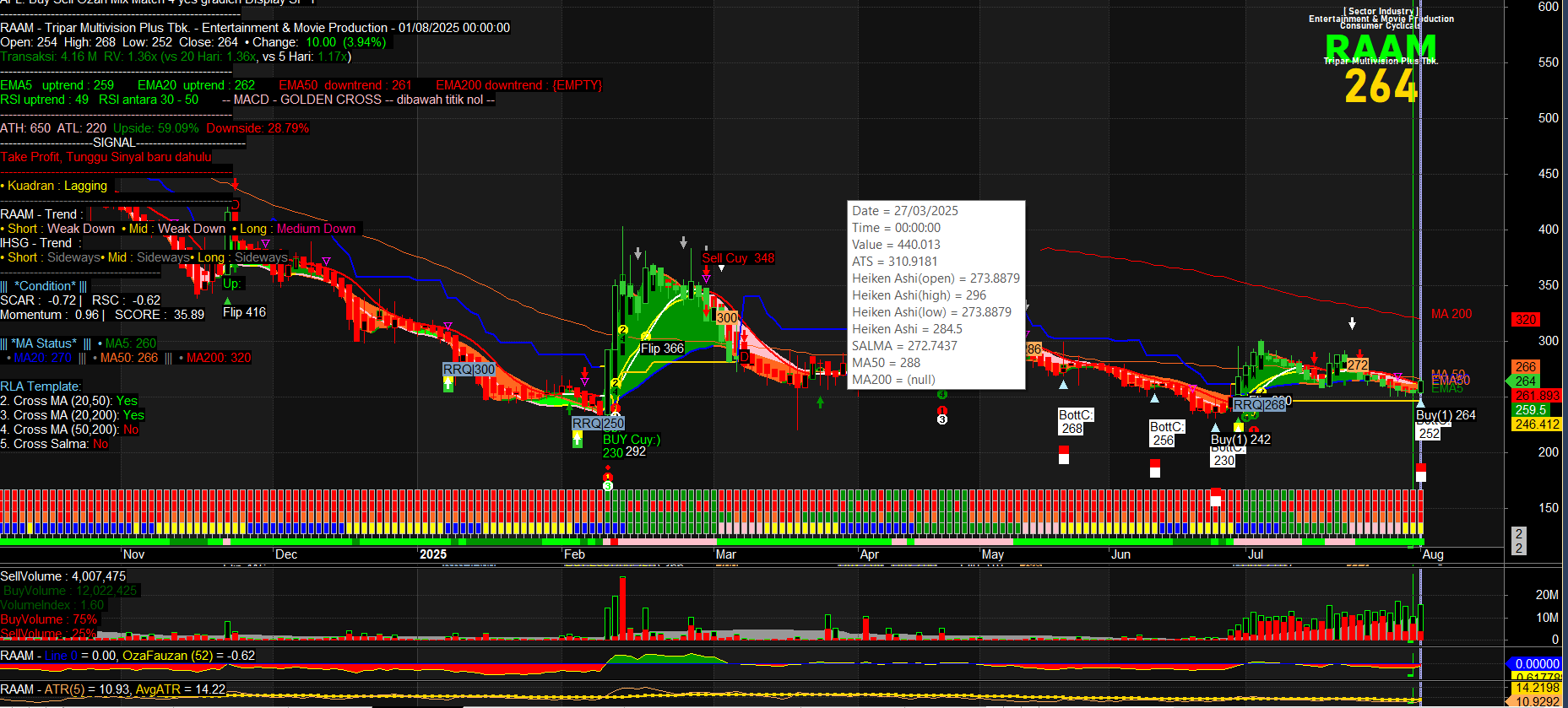This screenshot has width=1568, height=708.
Task: Click green circle 3 marker below BUY Cuy
Action: tap(608, 485)
